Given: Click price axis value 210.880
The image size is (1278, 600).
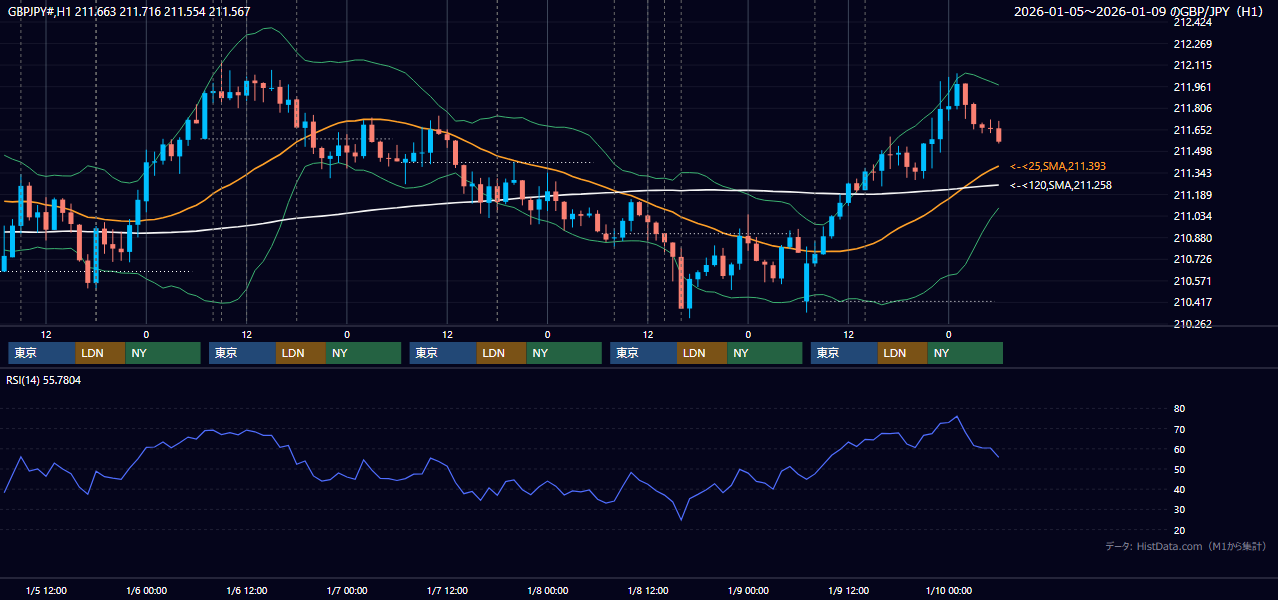Looking at the screenshot, I should (1192, 238).
